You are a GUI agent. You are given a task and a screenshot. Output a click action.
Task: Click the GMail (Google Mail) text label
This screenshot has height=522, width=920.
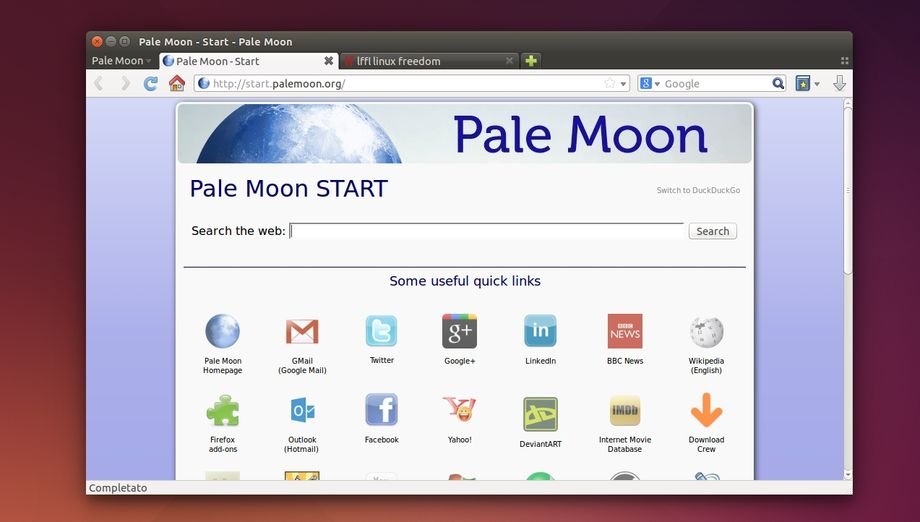pos(302,365)
